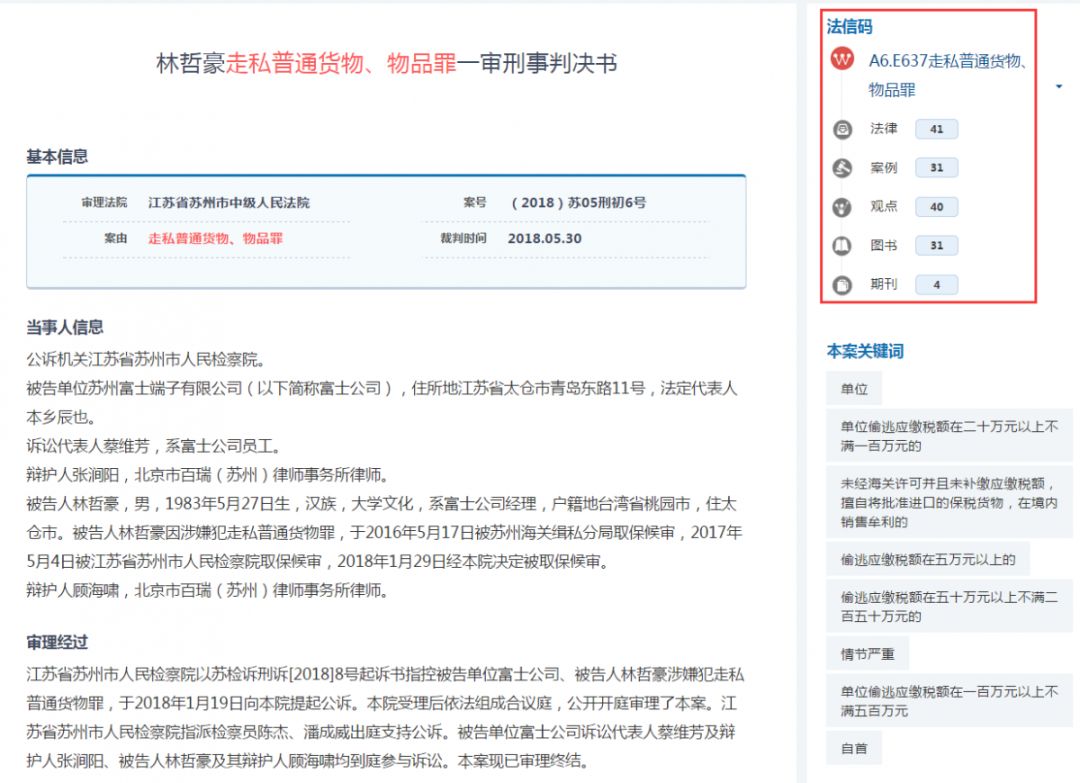
Task: Click keyword 单位偷逃应缴税额在一百万元以上不满五百万元
Action: 949,700
